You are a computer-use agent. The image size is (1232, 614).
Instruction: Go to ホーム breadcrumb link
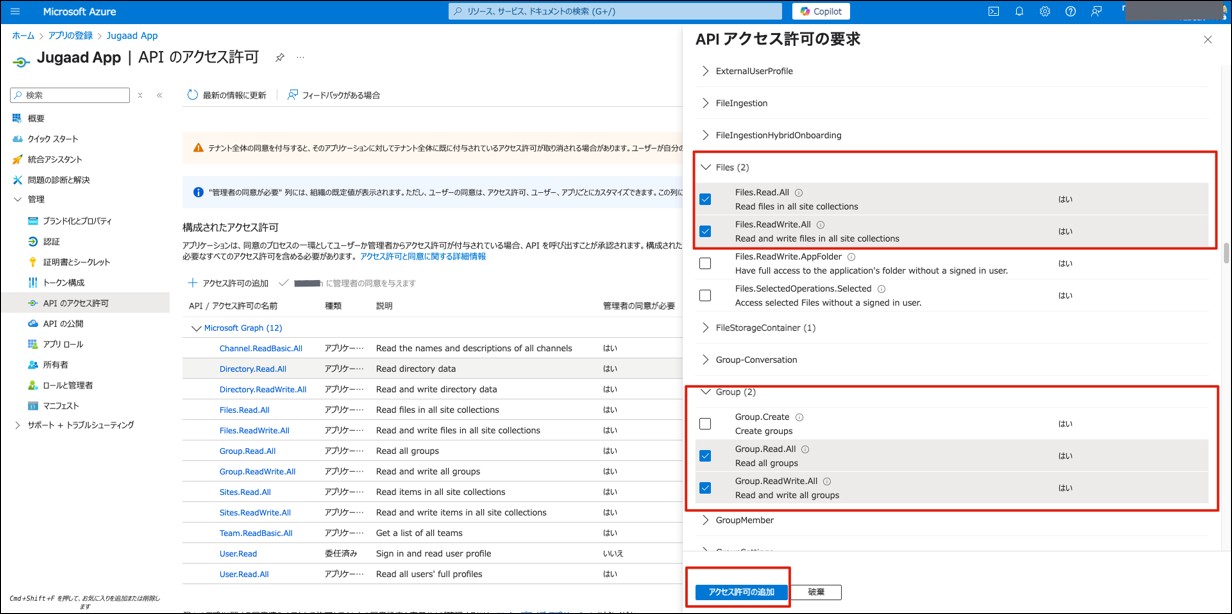(23, 35)
